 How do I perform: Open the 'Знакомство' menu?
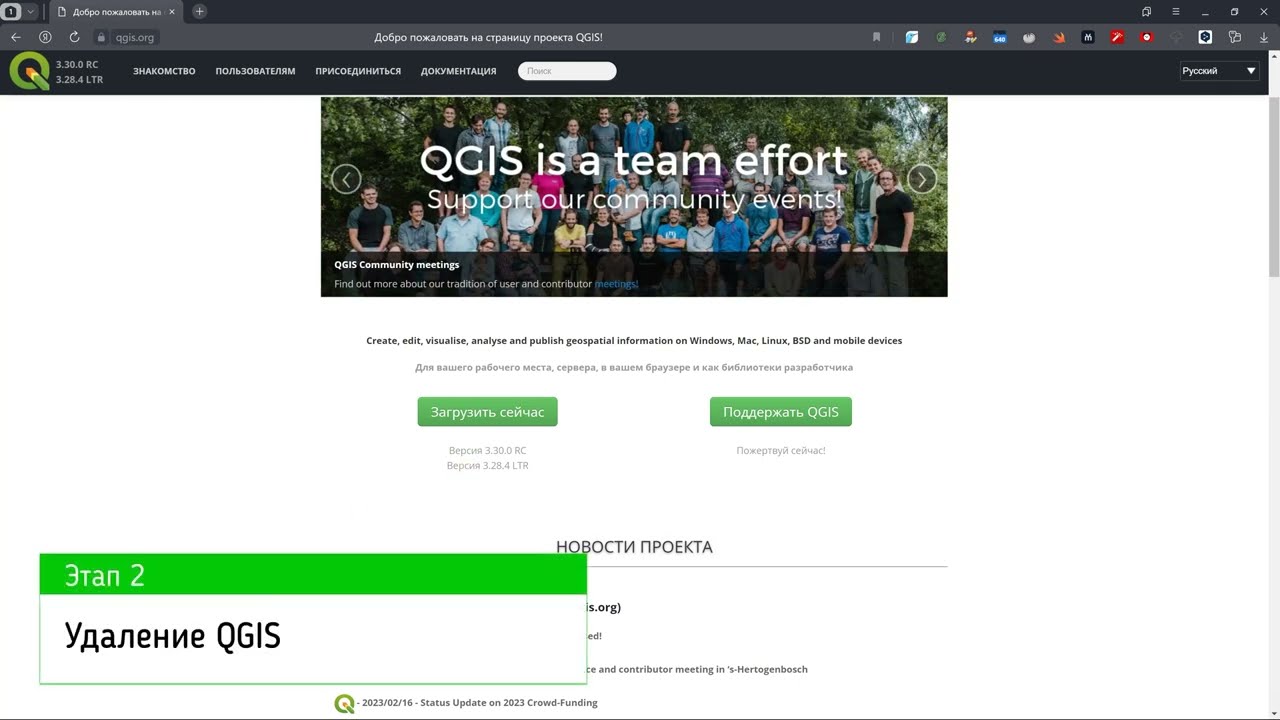(x=164, y=71)
